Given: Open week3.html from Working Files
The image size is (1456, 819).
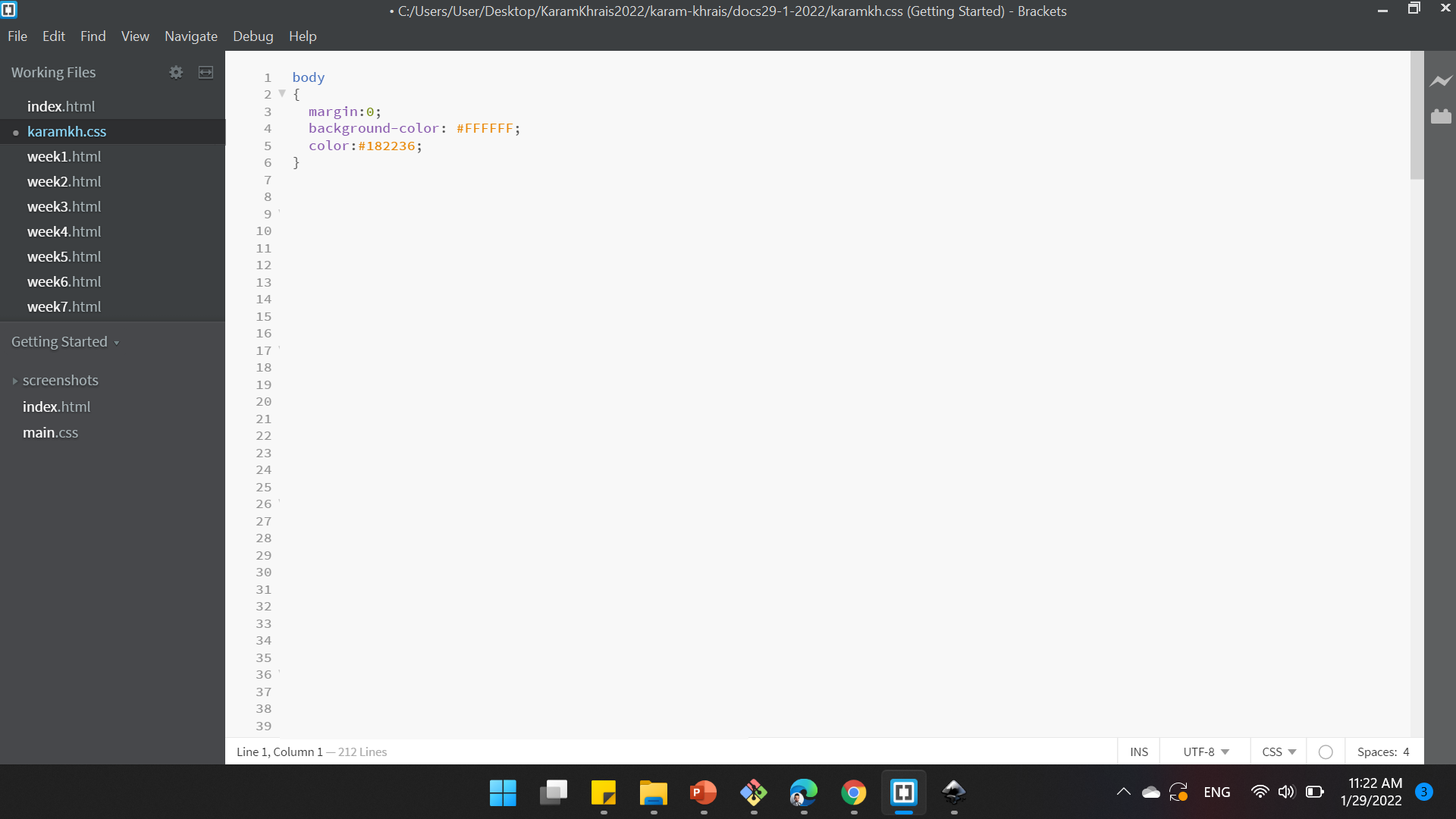Looking at the screenshot, I should 64,206.
